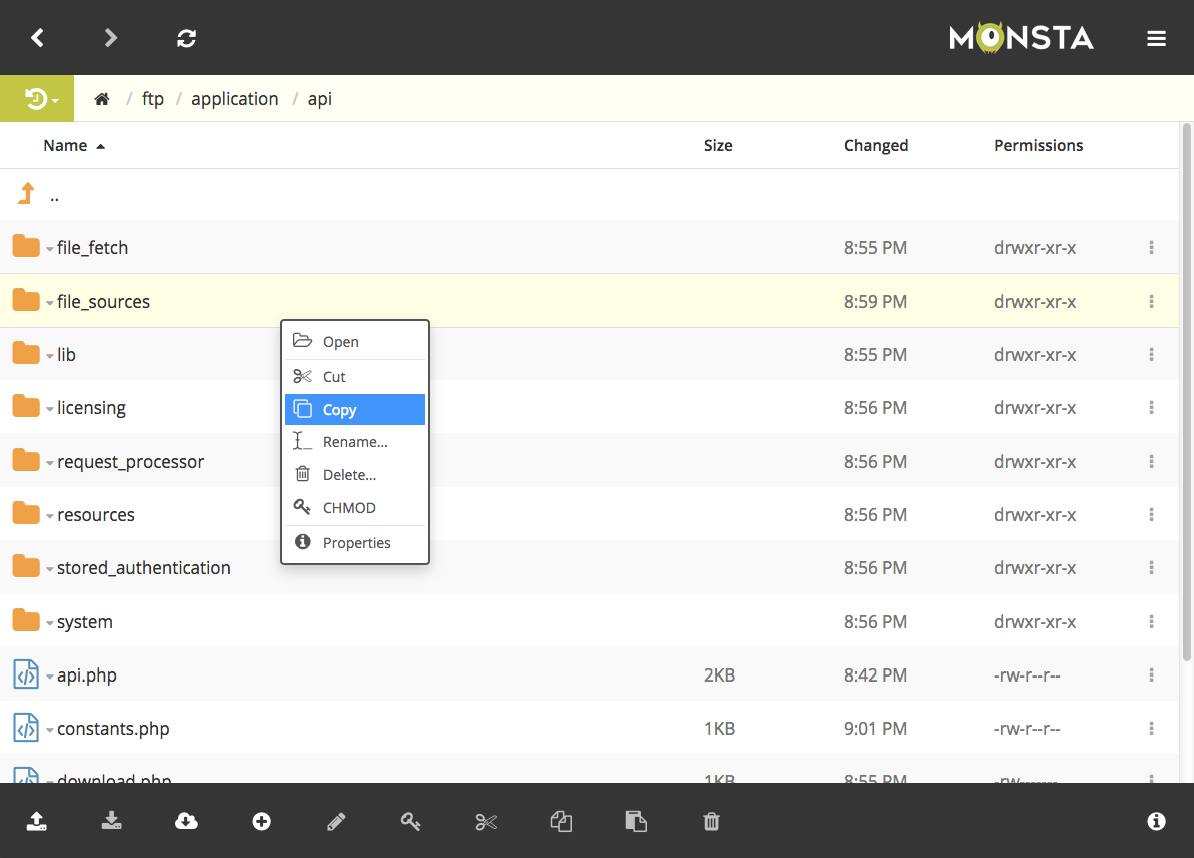Navigate to ftp breadcrumb

(152, 99)
